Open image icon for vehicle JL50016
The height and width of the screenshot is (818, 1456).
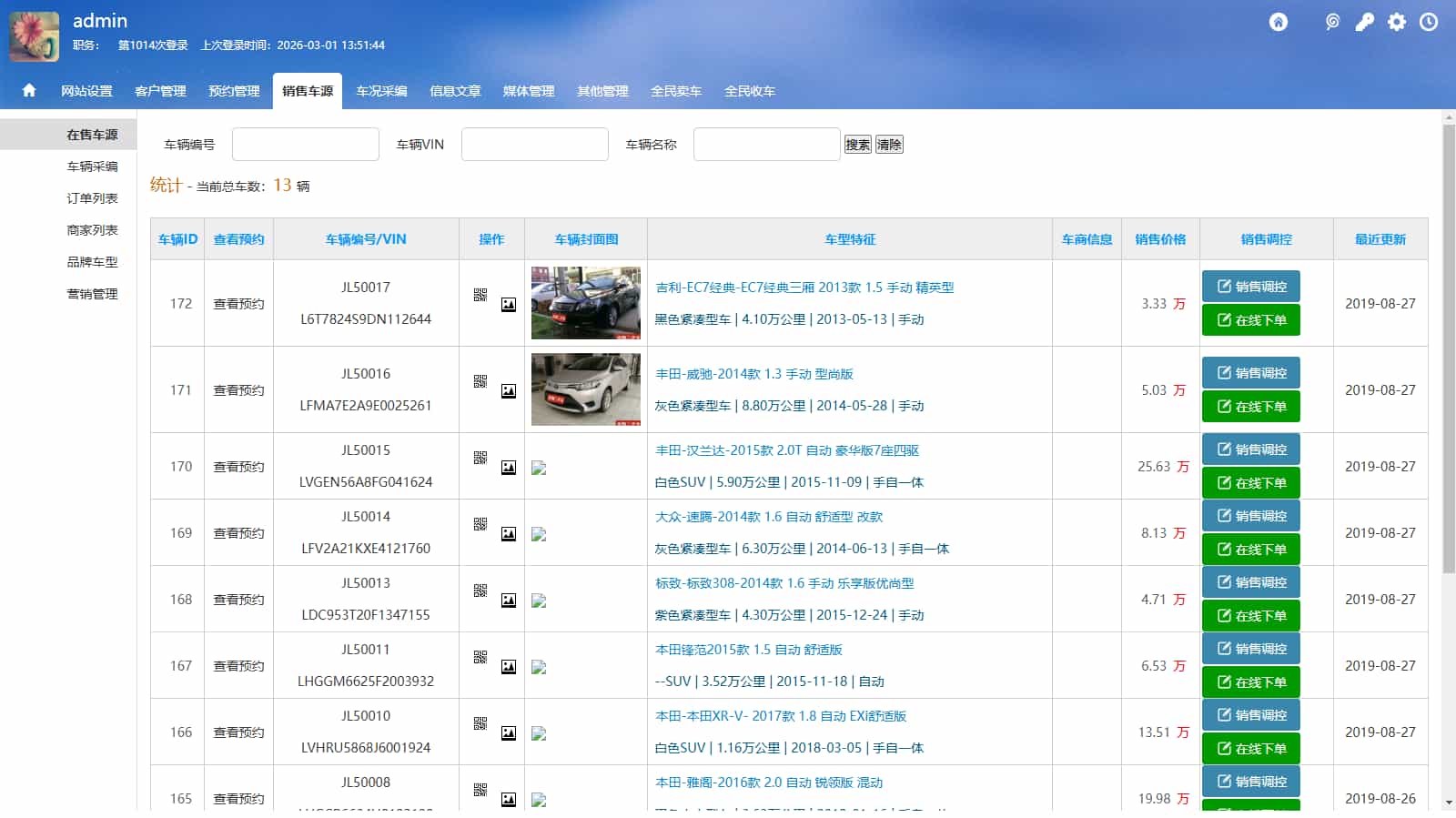(x=509, y=391)
